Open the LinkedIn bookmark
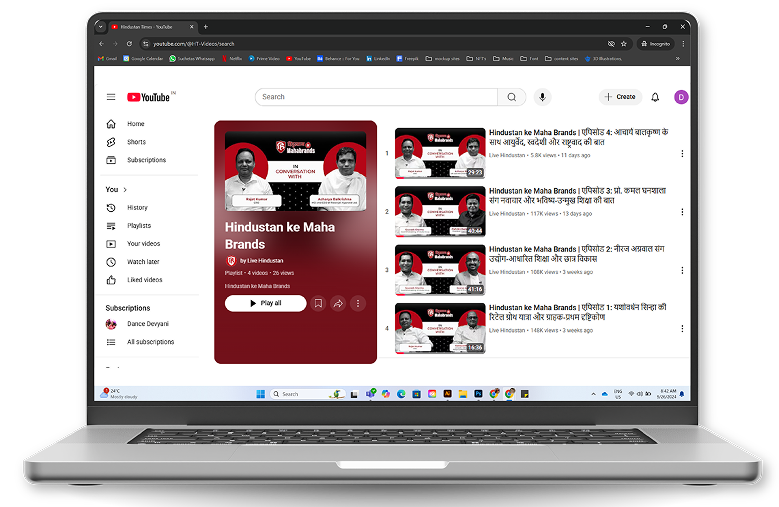This screenshot has height=507, width=779. (378, 59)
